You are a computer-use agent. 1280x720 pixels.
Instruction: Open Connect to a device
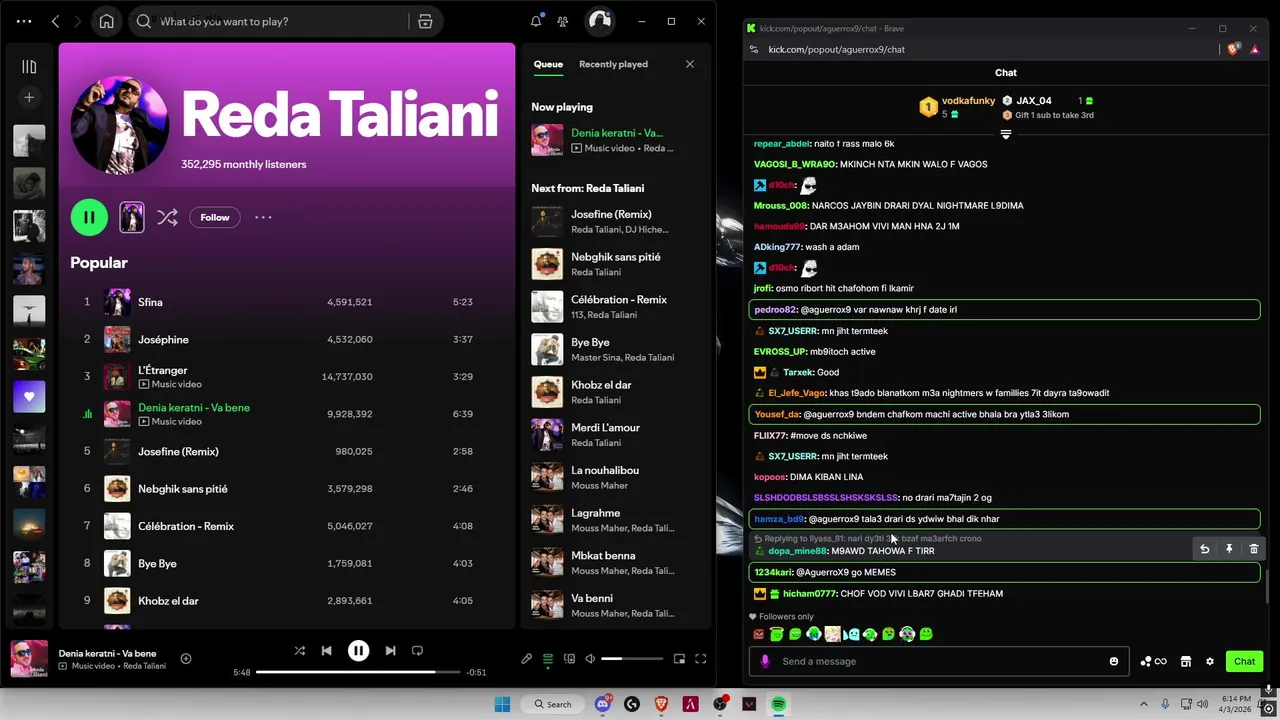[x=569, y=658]
